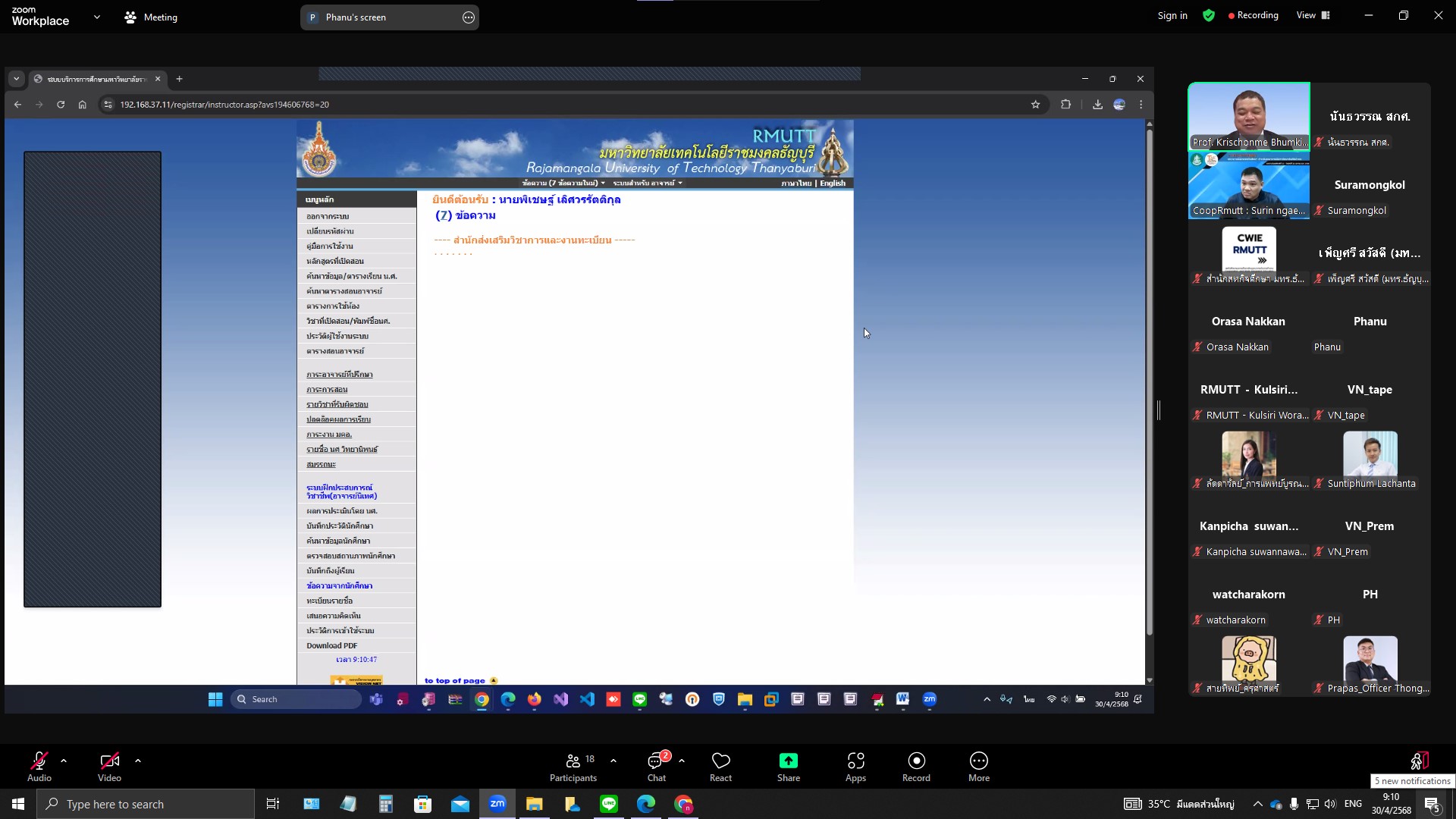The width and height of the screenshot is (1456, 819).
Task: Switch site language to English
Action: tap(833, 183)
